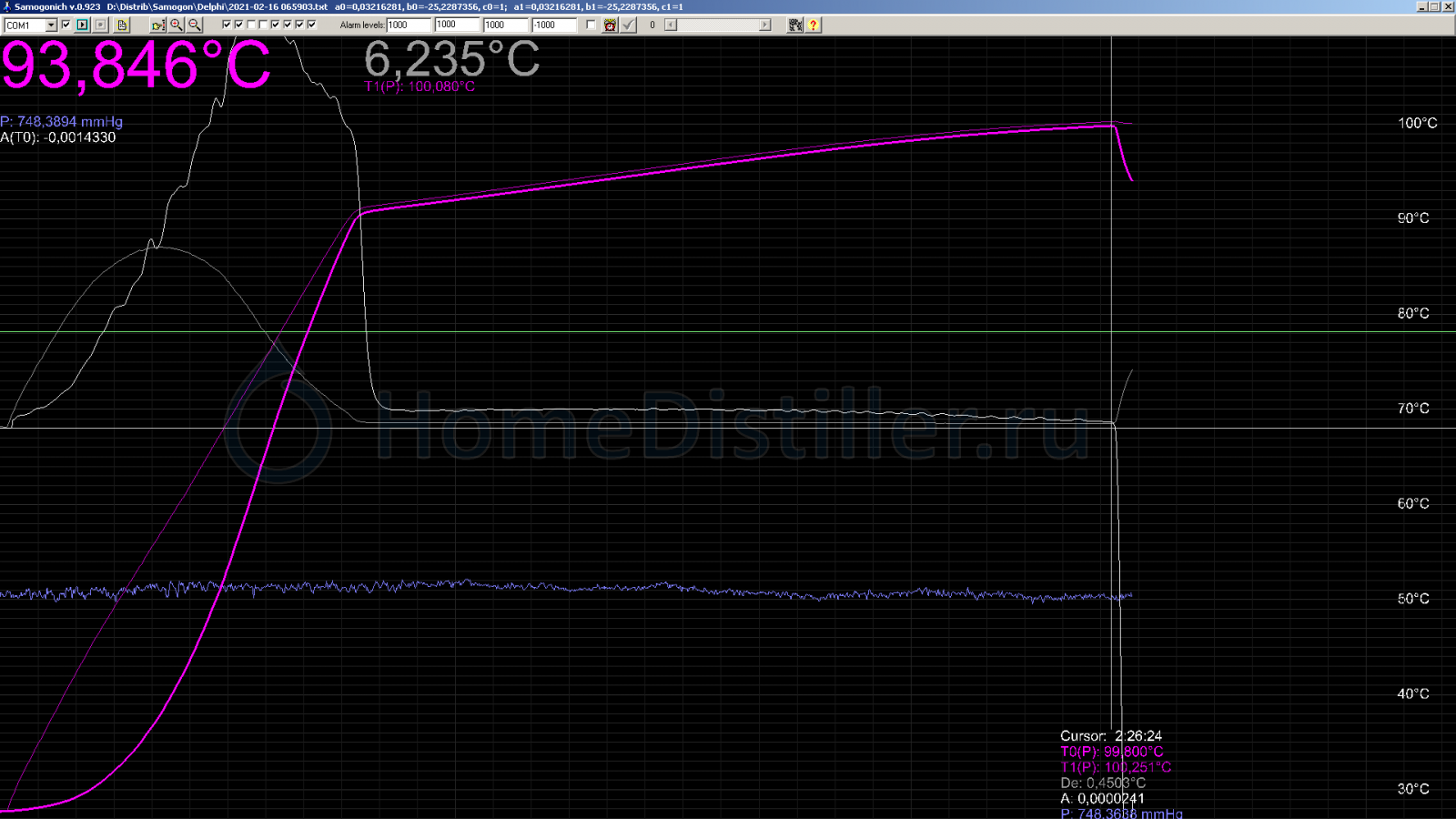Screen dimensions: 1456x819
Task: Click the greyed-out record button
Action: [100, 25]
